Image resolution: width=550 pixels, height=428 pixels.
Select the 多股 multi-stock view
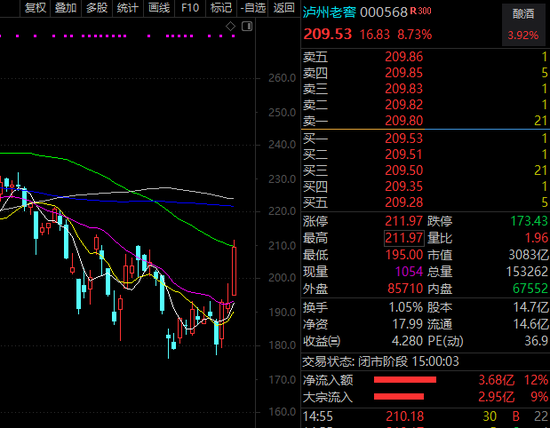click(97, 8)
